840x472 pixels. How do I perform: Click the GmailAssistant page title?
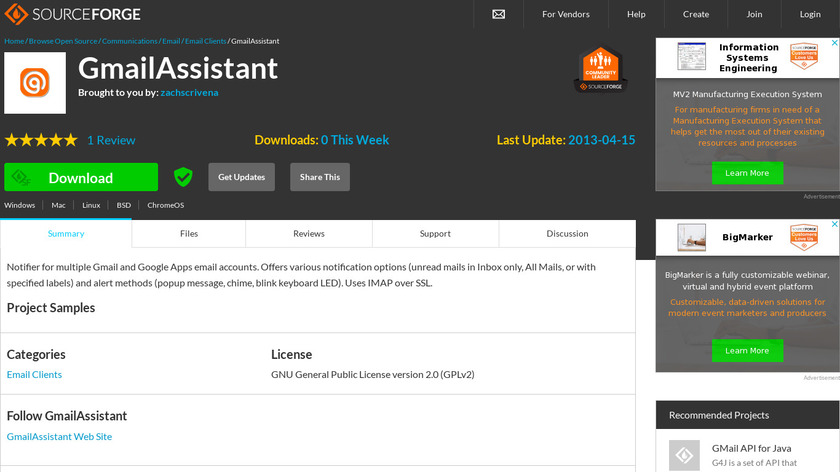point(178,69)
